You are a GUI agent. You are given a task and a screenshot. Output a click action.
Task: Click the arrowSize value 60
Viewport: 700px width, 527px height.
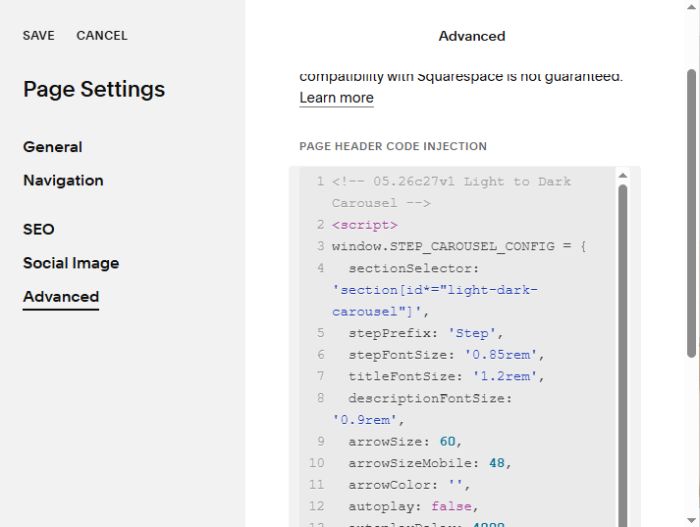point(447,441)
